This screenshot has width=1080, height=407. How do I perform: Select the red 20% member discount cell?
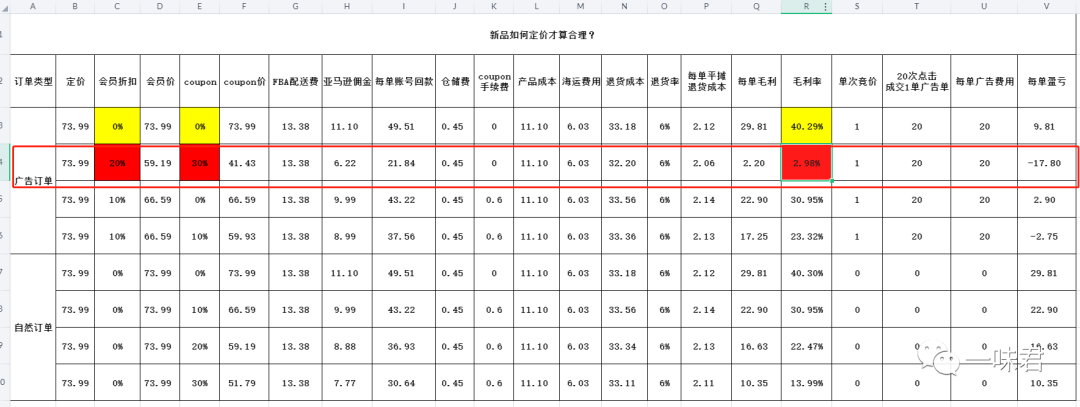coord(117,163)
